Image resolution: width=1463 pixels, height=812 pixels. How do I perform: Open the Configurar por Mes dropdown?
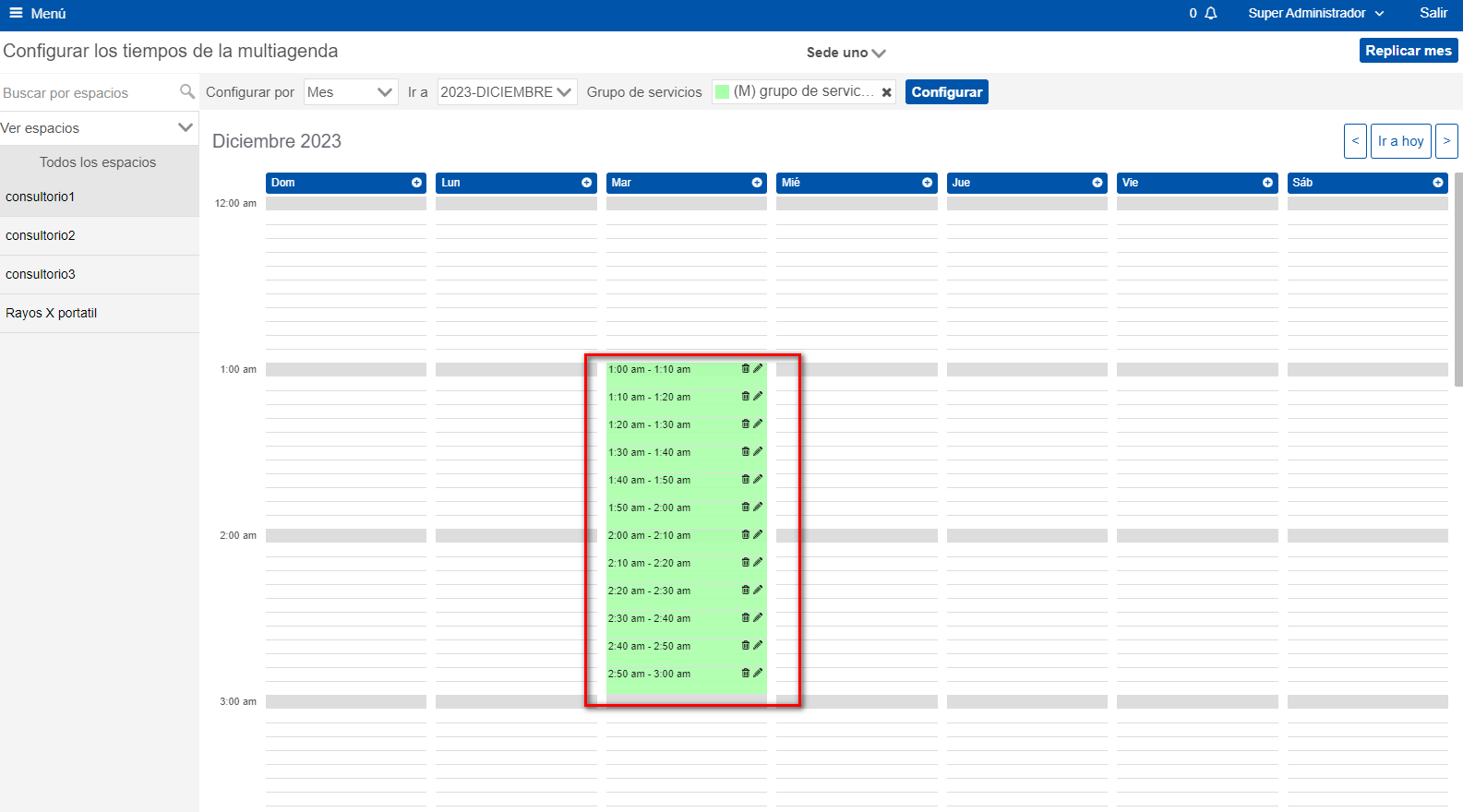click(x=351, y=91)
